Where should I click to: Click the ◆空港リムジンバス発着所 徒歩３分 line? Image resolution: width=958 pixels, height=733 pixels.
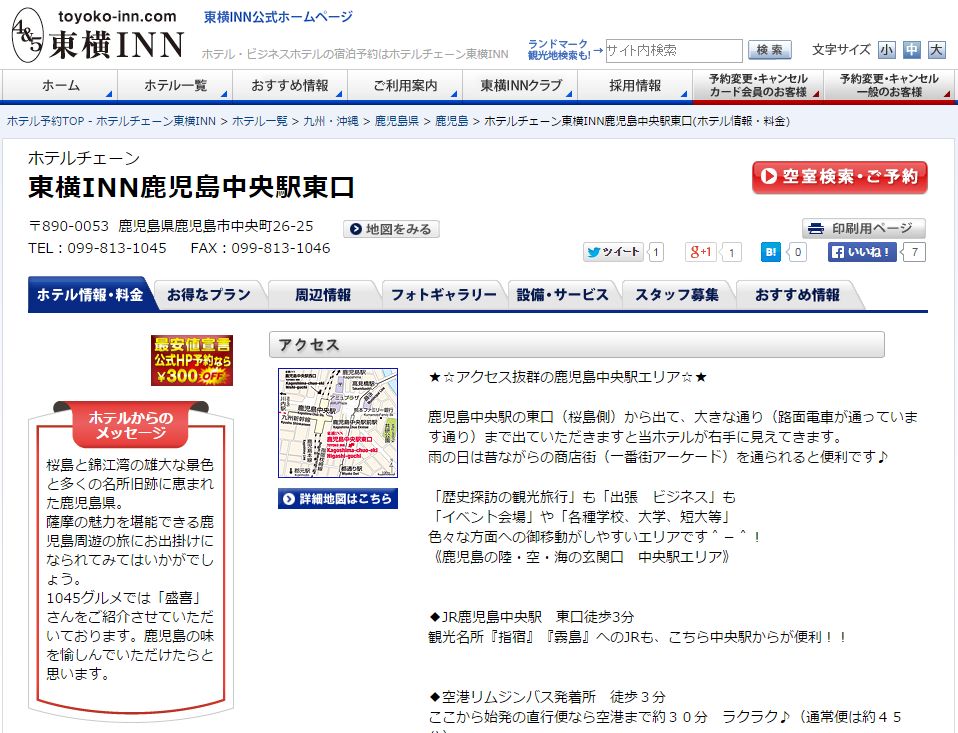point(547,696)
